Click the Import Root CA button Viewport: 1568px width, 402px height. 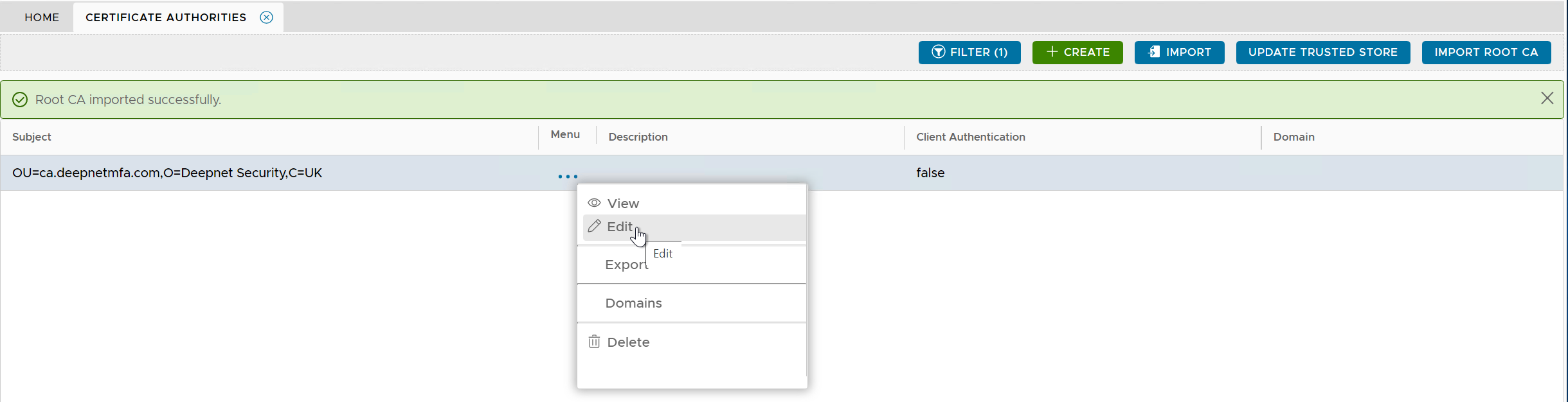1486,52
